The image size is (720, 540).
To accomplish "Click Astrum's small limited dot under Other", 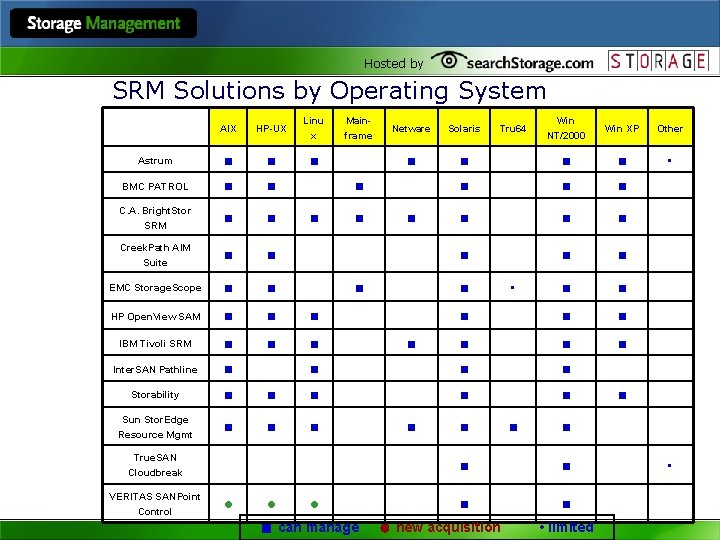I will (x=669, y=160).
